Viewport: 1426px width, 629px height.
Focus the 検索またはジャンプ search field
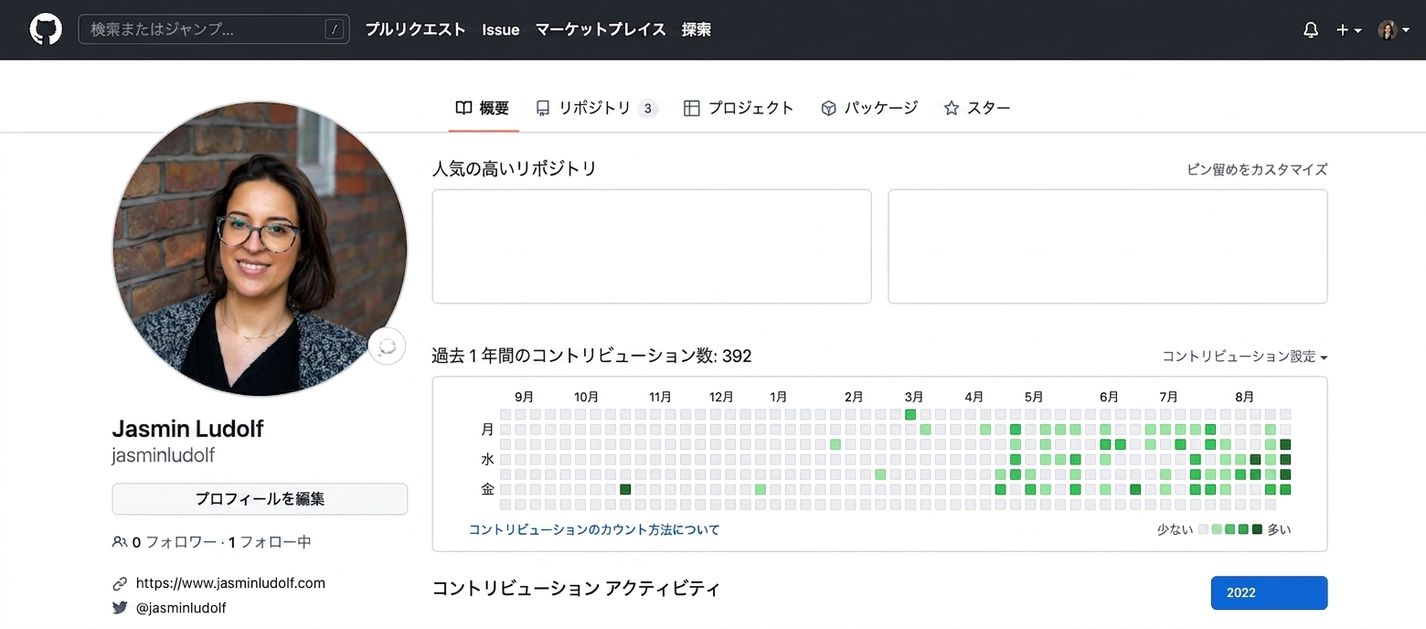pyautogui.click(x=214, y=29)
